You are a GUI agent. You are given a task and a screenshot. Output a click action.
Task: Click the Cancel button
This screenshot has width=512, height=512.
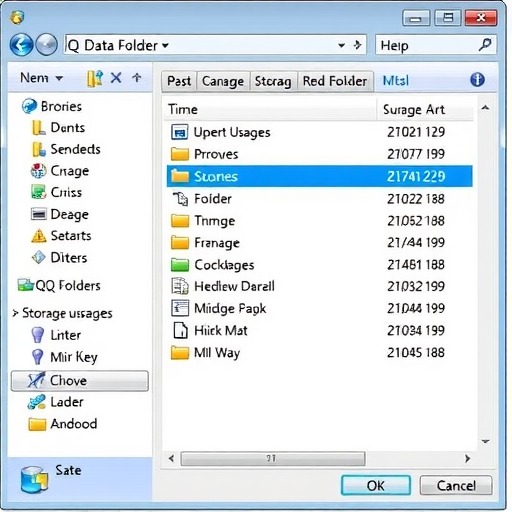(x=456, y=485)
